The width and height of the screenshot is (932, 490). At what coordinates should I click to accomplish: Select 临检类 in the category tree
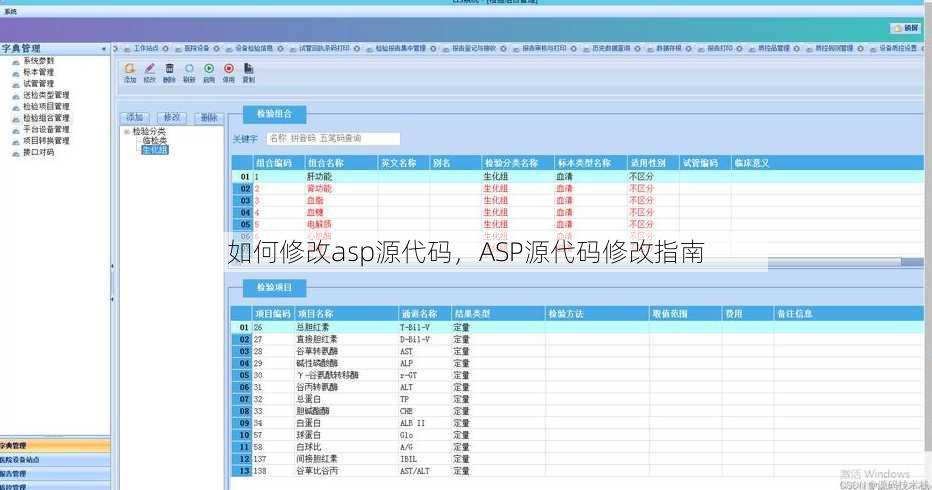pos(155,140)
